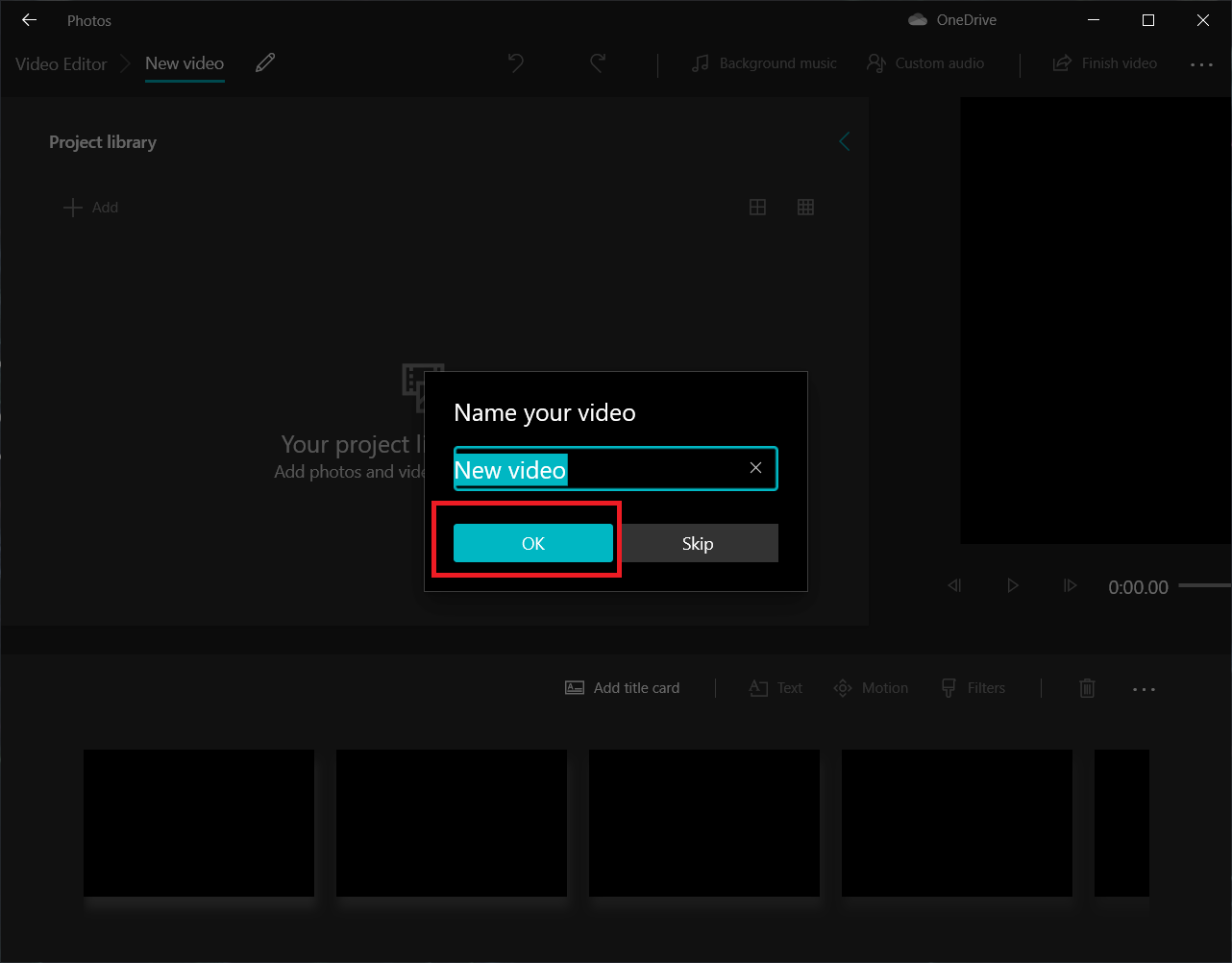
Task: Select the Undo icon
Action: 516,62
